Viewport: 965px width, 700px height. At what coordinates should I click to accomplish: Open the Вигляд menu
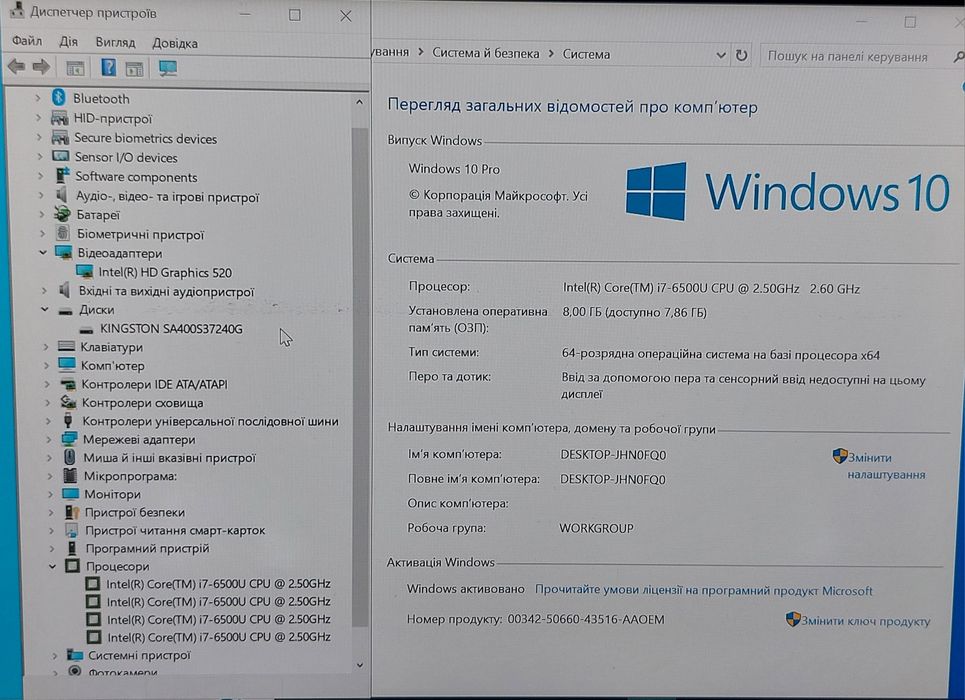tap(115, 42)
